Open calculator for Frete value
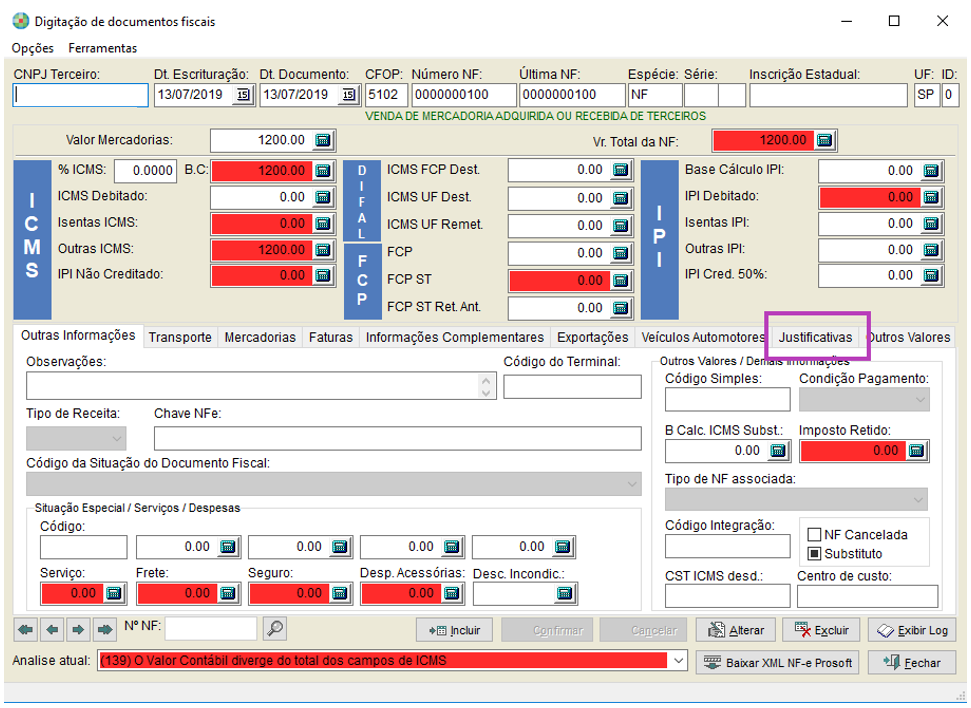 (x=228, y=593)
